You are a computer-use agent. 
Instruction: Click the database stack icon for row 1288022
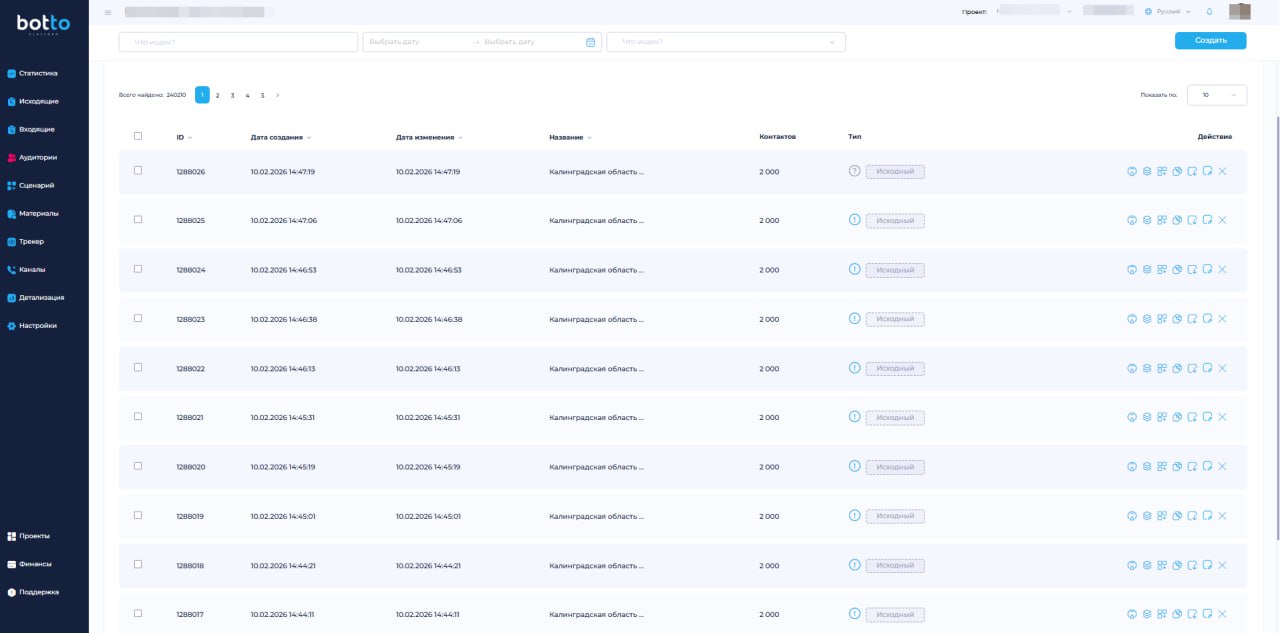pos(1147,368)
